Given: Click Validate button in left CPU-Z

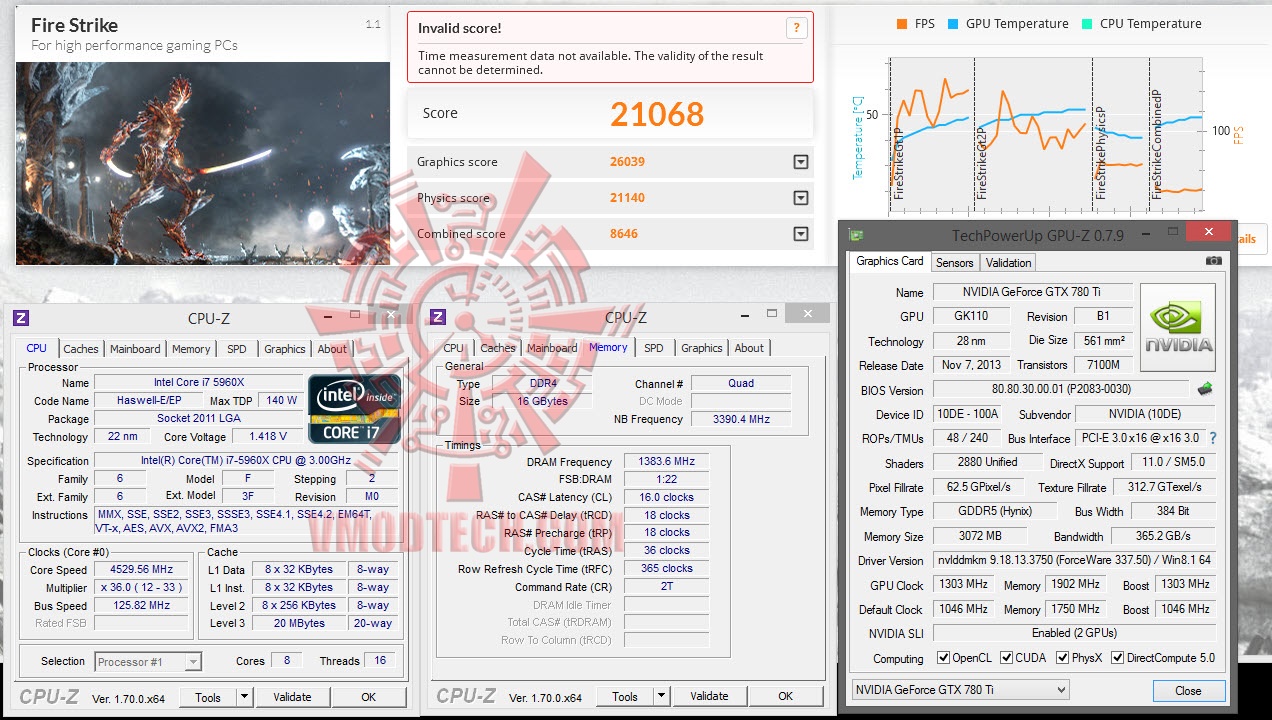Looking at the screenshot, I should pos(292,697).
